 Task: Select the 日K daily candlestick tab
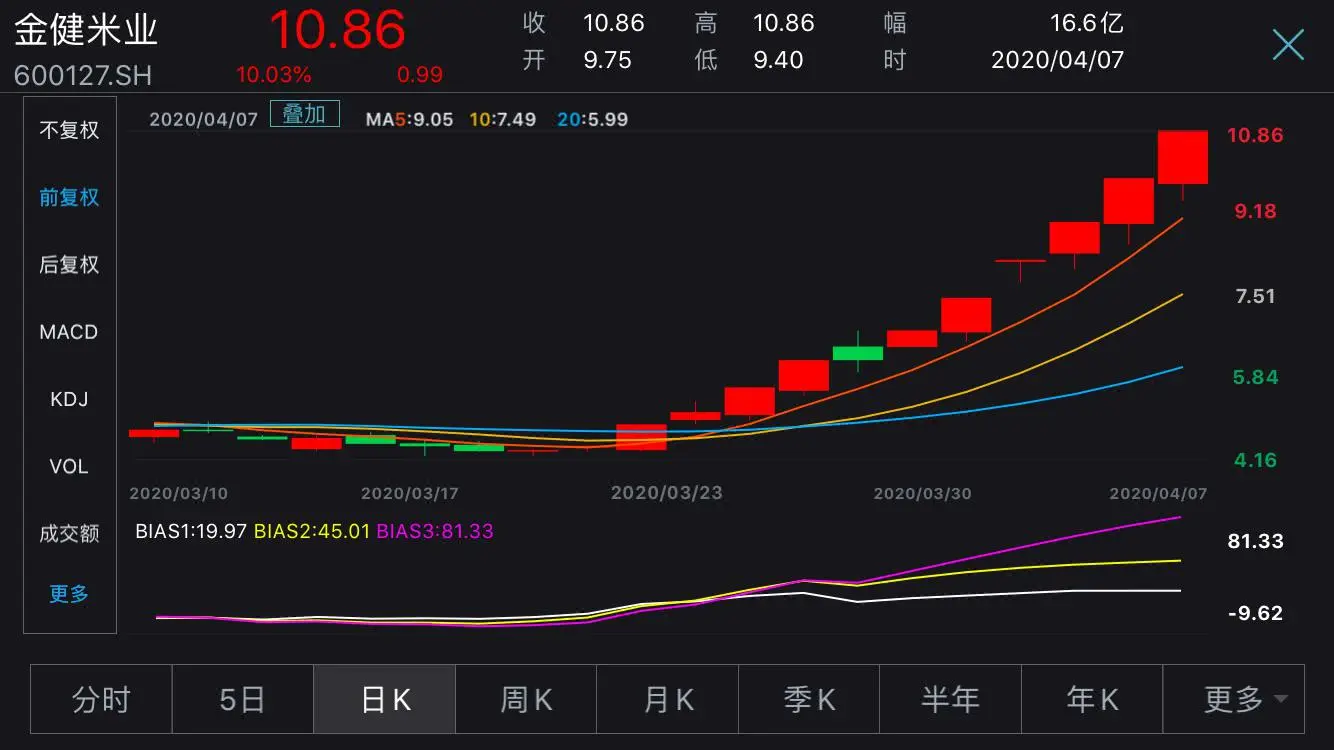pyautogui.click(x=385, y=699)
